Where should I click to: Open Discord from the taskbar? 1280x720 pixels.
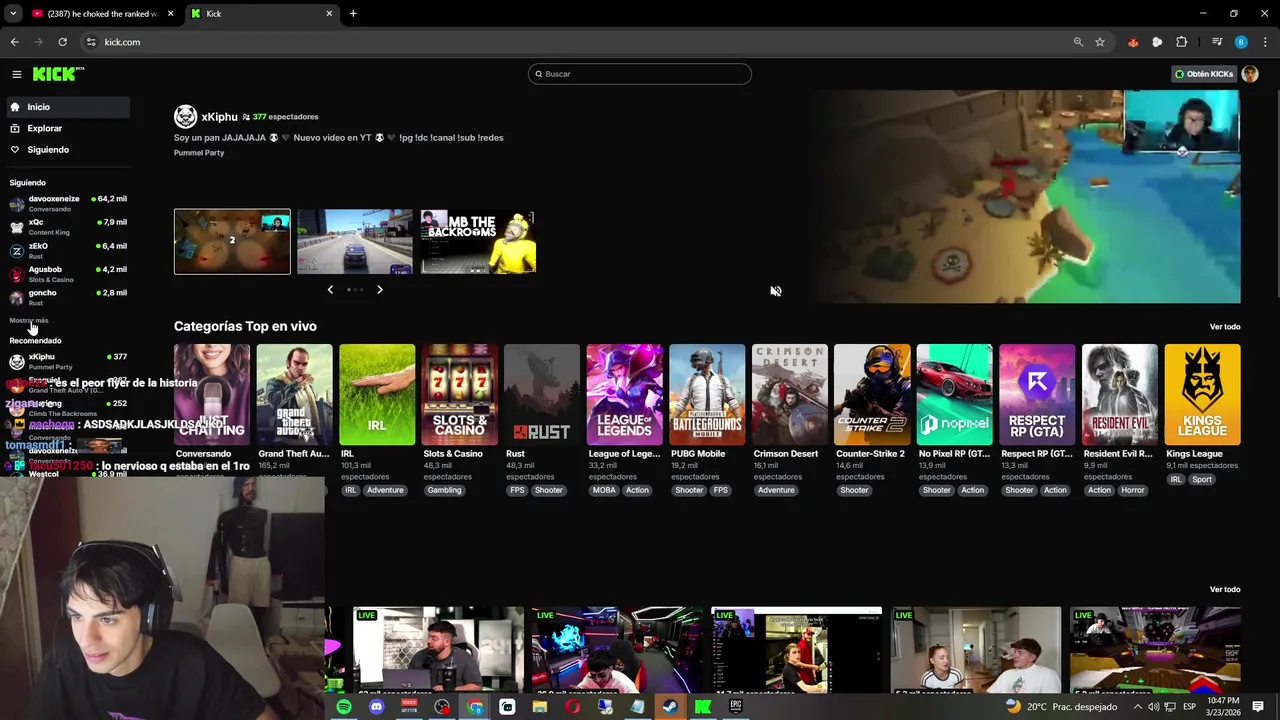376,707
